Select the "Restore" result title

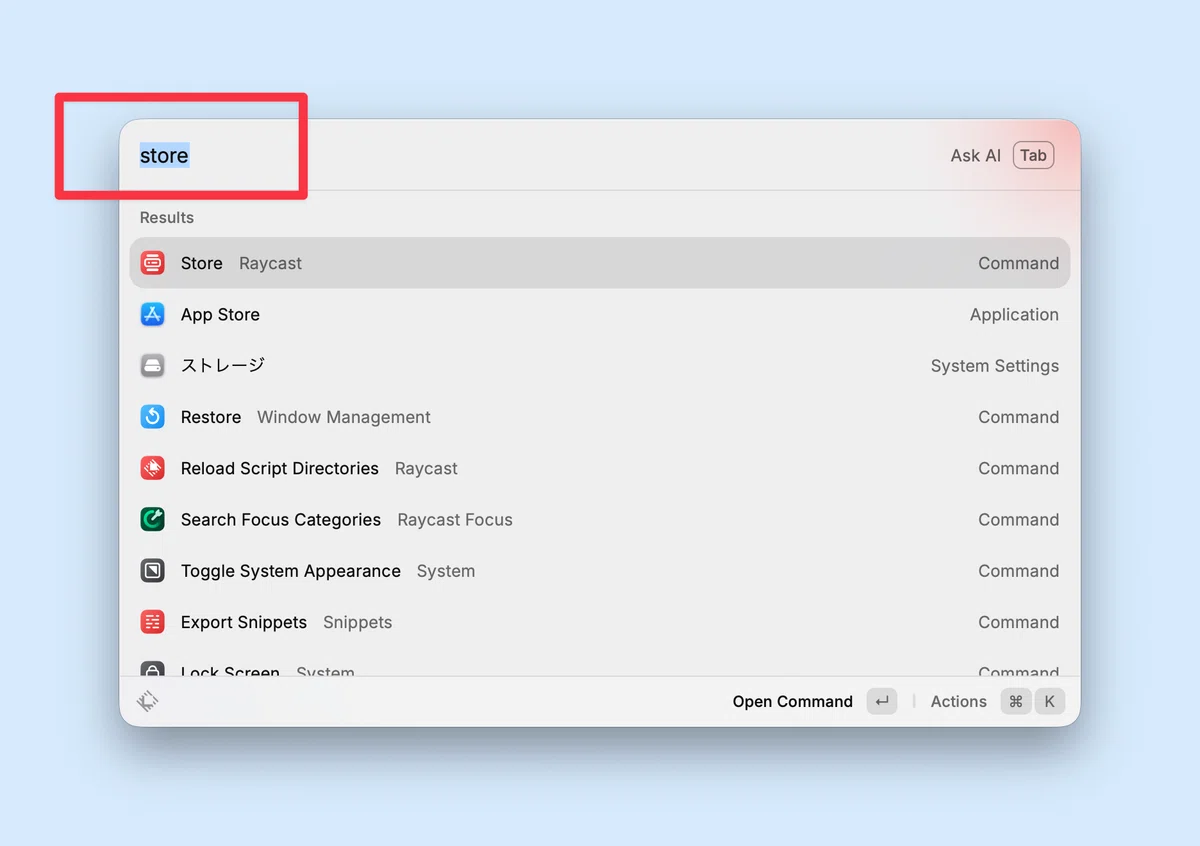[211, 417]
